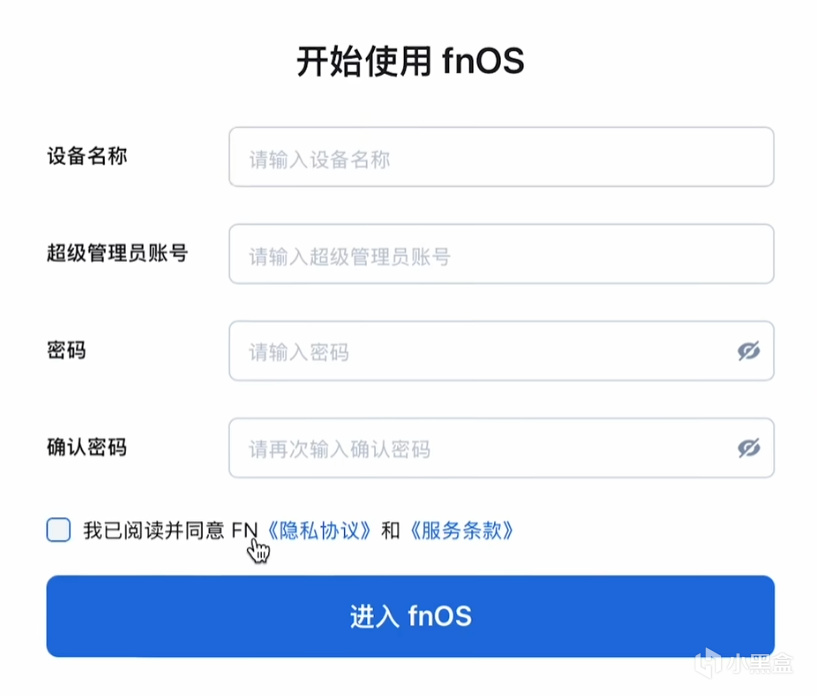This screenshot has width=817, height=696.
Task: Tick the agreement checkbox for FN terms
Action: click(59, 530)
